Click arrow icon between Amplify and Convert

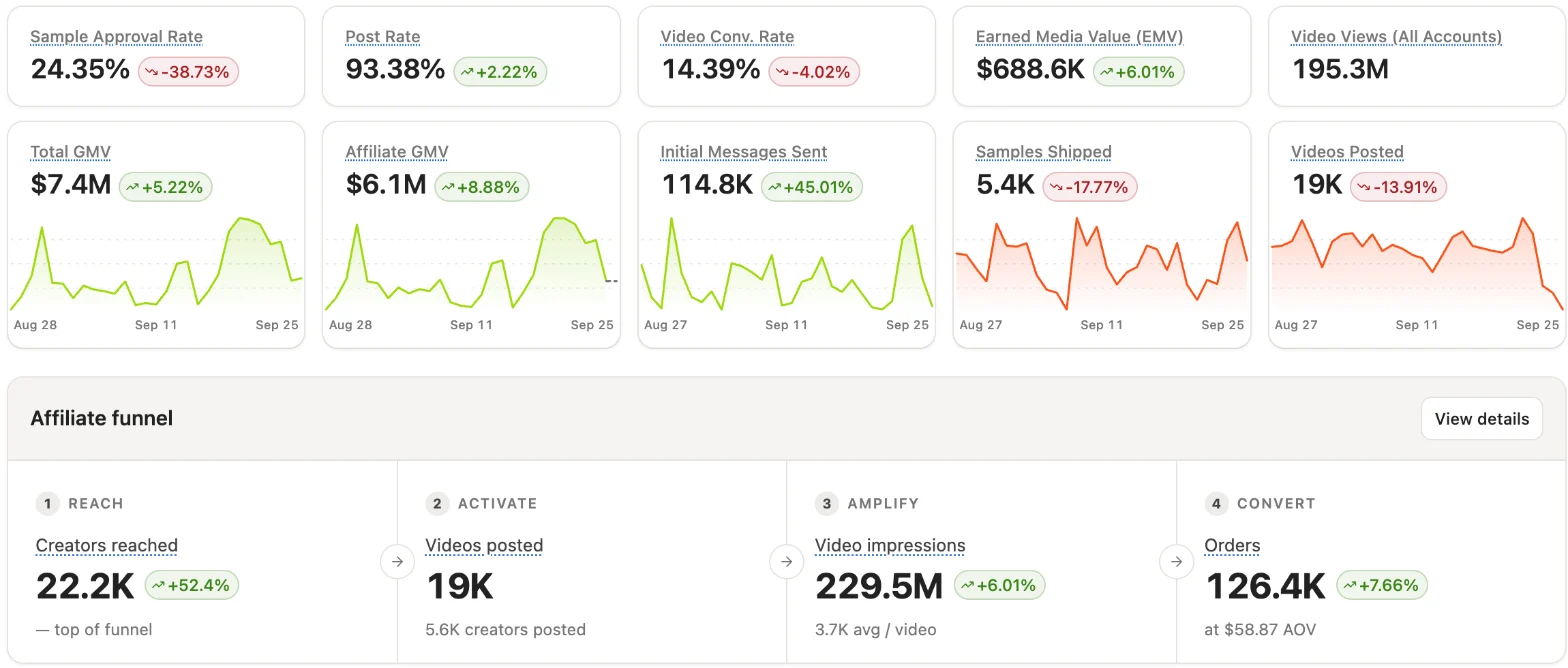tap(1176, 562)
